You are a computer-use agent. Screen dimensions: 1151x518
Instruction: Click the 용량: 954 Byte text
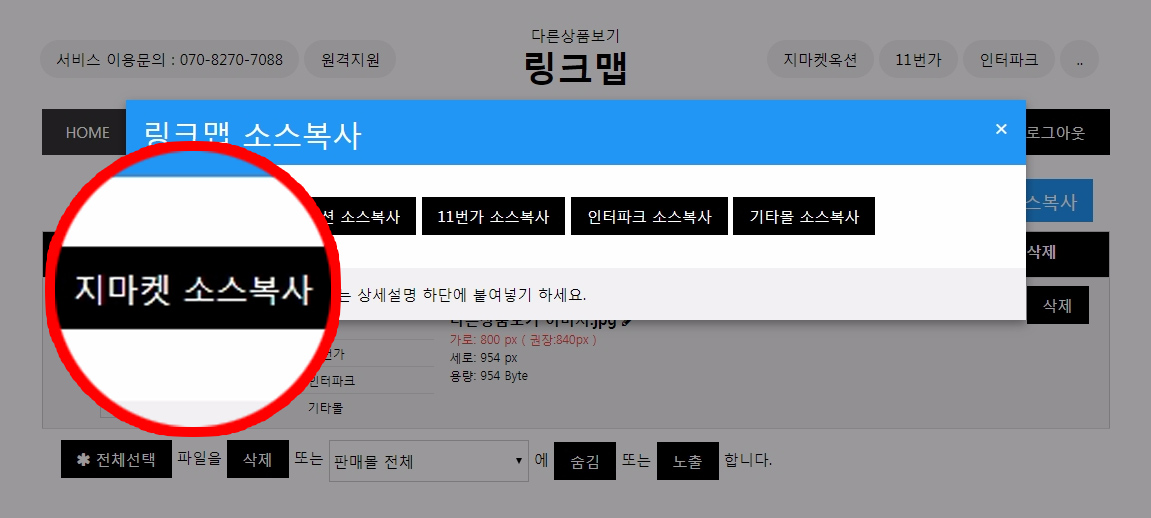[488, 376]
